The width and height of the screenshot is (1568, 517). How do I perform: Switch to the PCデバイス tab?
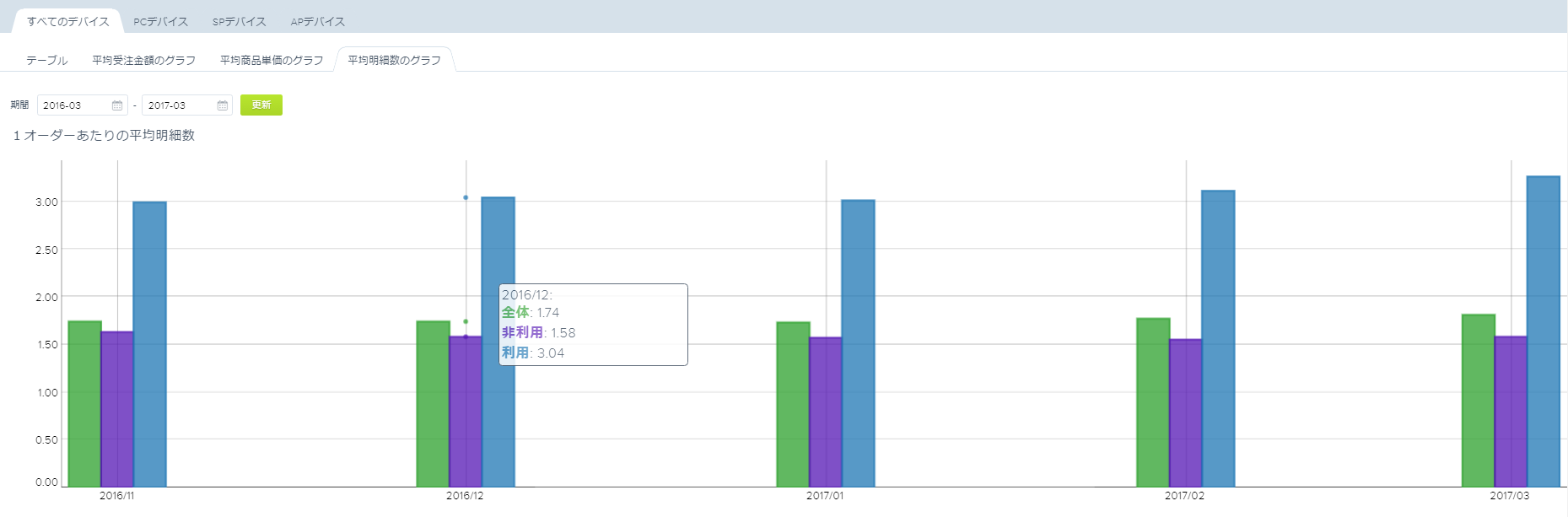(161, 21)
